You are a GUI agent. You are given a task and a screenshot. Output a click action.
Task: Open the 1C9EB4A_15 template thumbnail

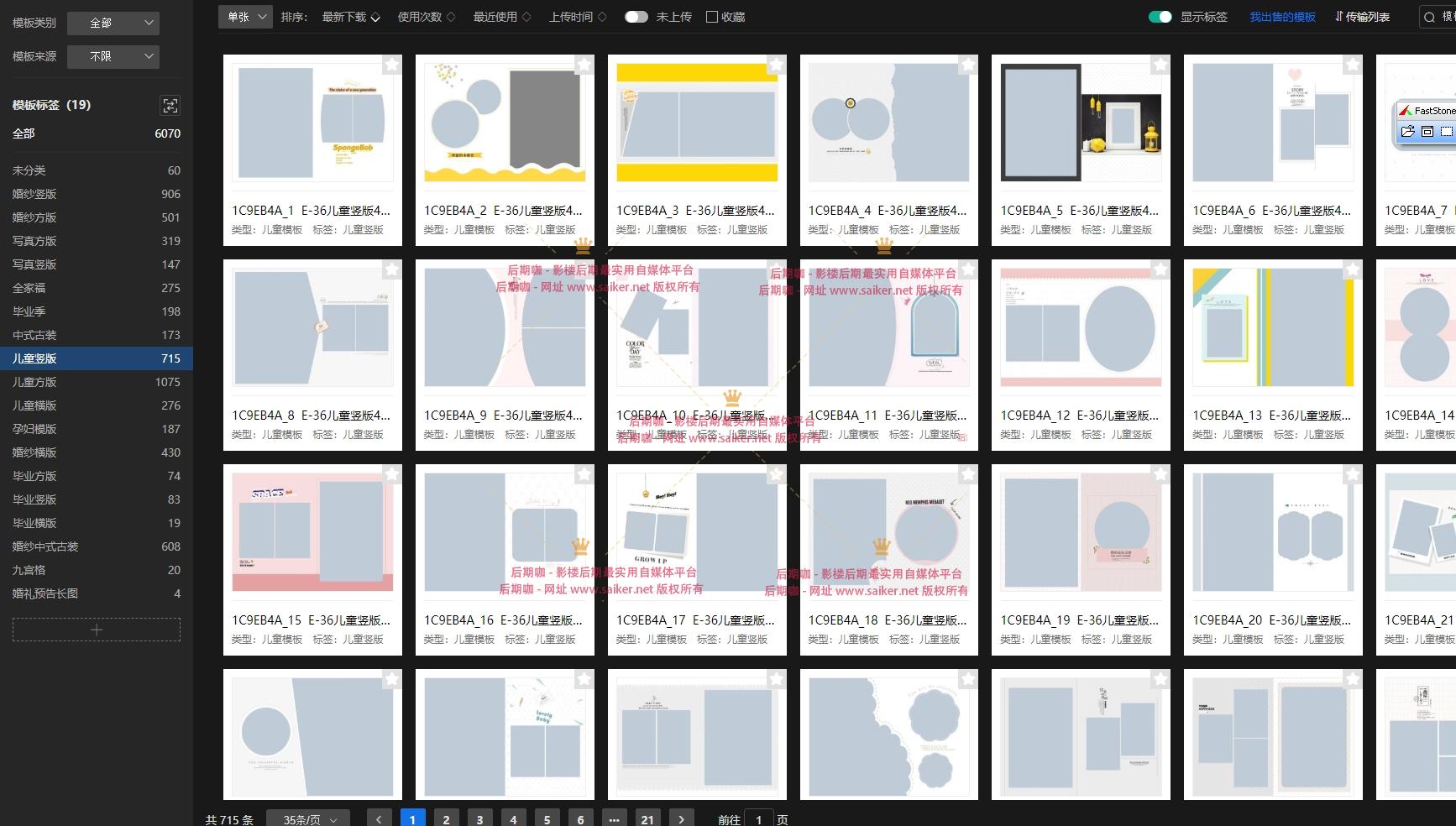[x=312, y=531]
